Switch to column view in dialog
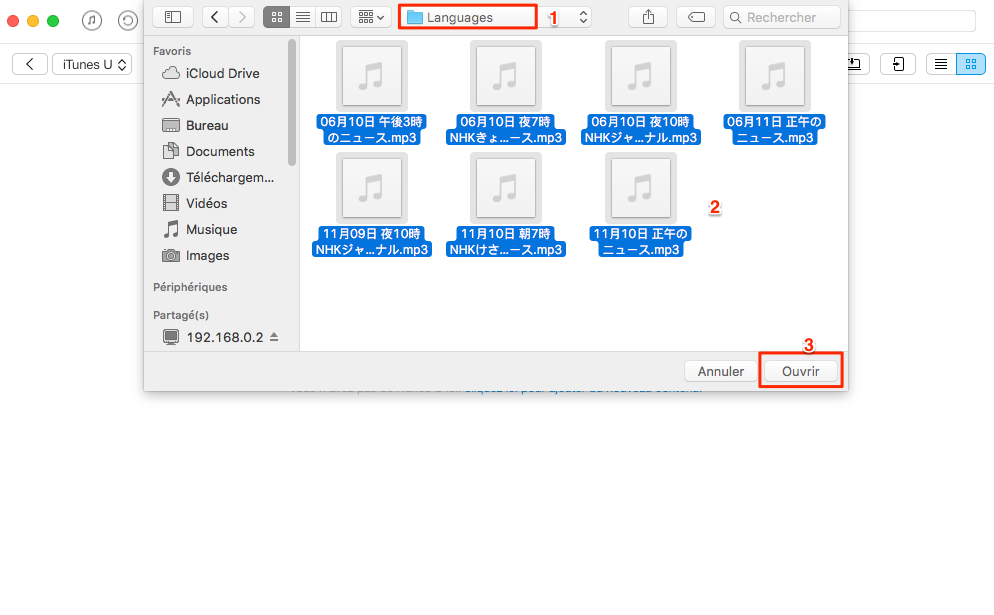 (x=329, y=17)
